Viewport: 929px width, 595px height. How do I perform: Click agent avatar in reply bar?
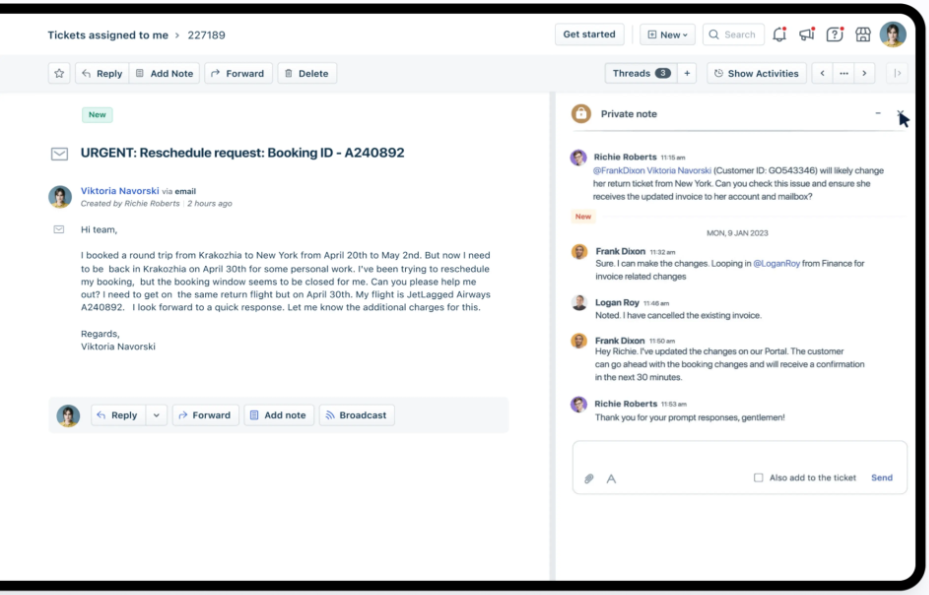click(x=68, y=415)
